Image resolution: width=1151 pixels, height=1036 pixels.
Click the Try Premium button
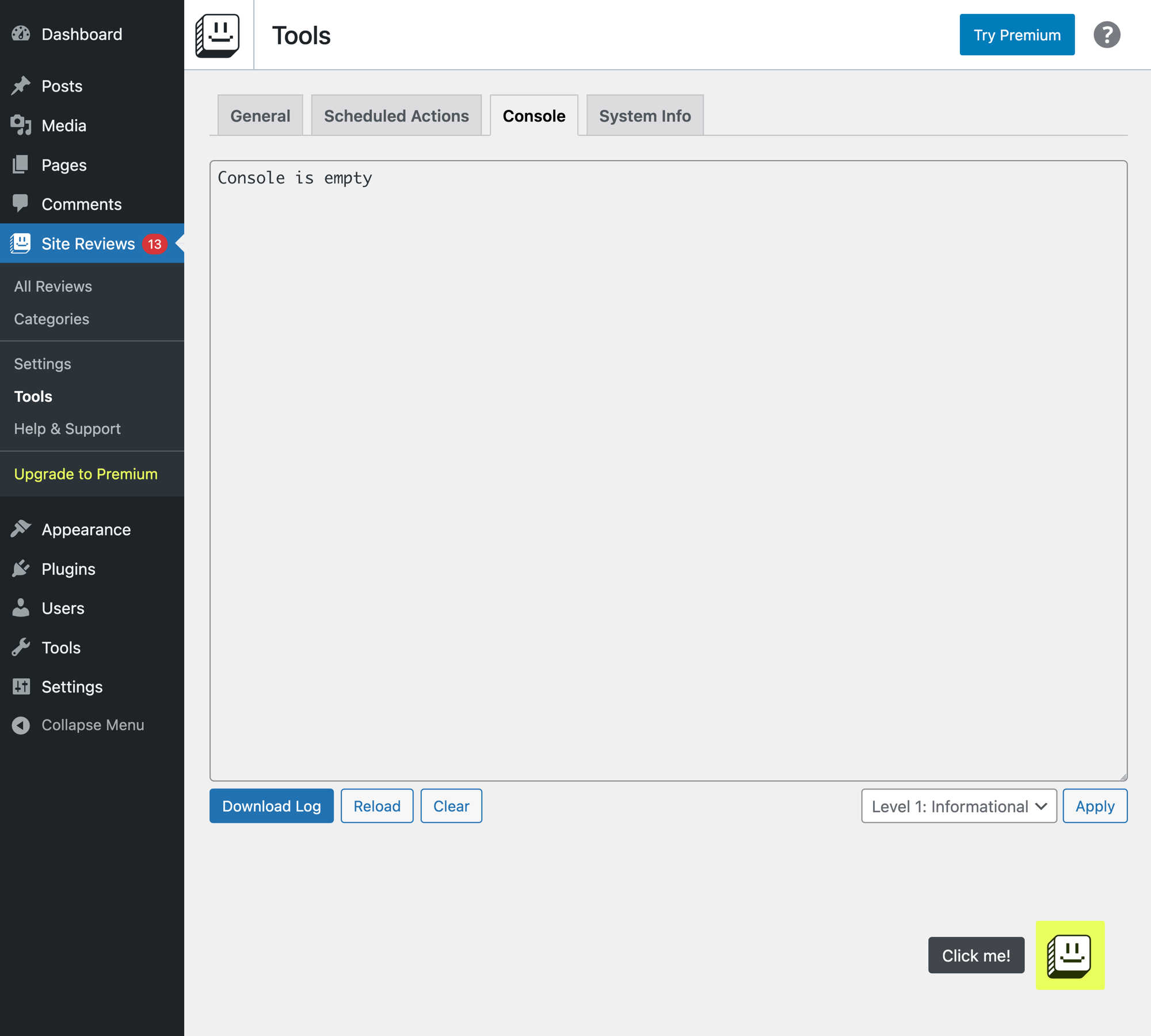pos(1016,35)
